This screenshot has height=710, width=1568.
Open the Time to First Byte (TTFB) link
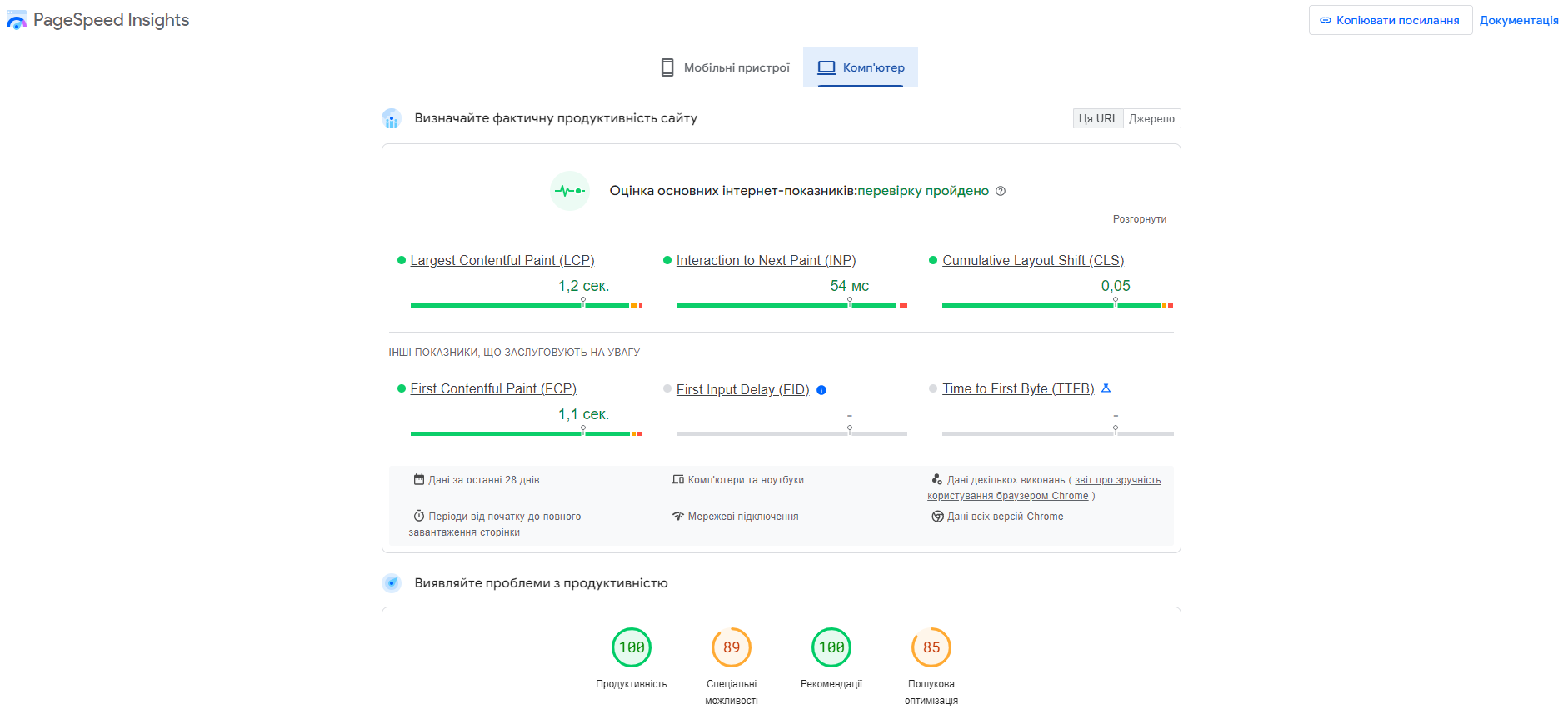click(1018, 388)
